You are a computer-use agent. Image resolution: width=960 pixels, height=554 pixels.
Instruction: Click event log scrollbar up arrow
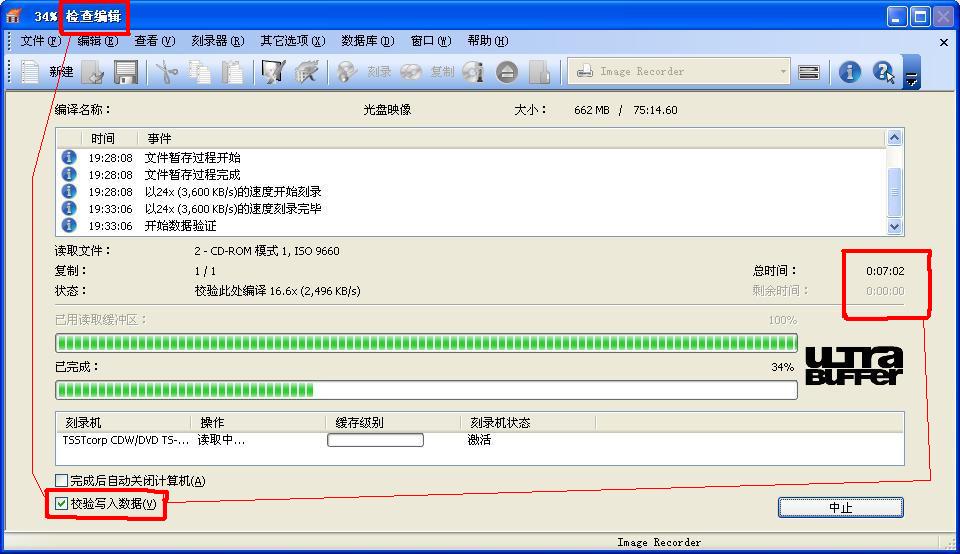(x=894, y=138)
